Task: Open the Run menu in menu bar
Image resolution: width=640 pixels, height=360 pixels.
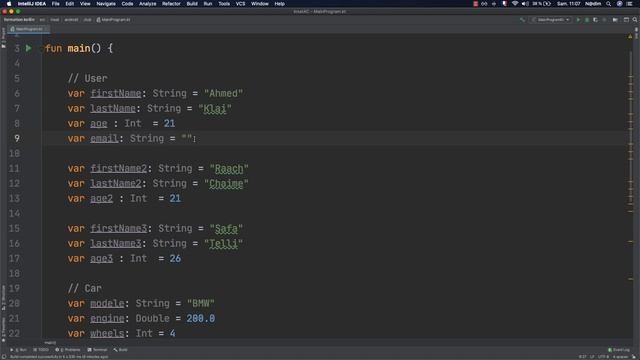Action: [208, 4]
